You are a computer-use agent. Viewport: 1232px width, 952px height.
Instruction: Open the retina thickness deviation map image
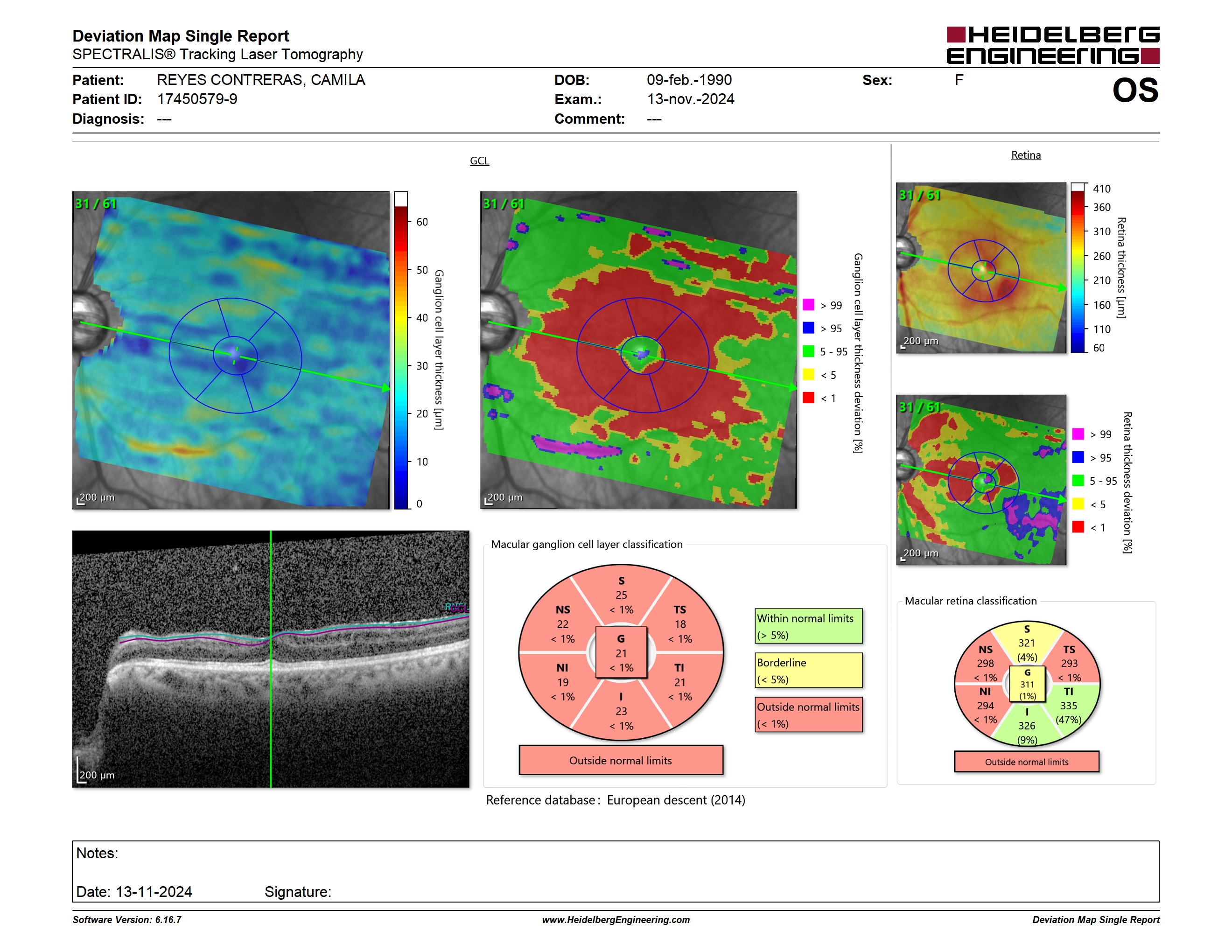pos(981,480)
